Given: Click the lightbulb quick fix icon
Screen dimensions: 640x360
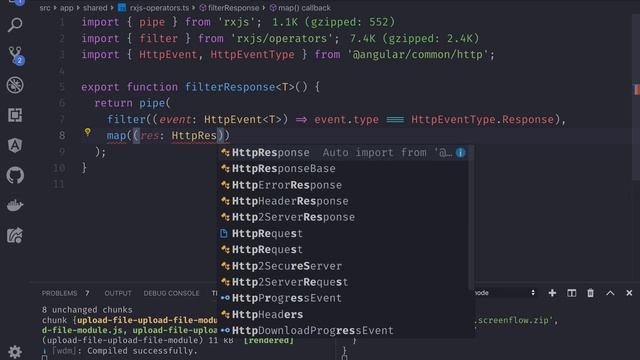Looking at the screenshot, I should click(87, 132).
